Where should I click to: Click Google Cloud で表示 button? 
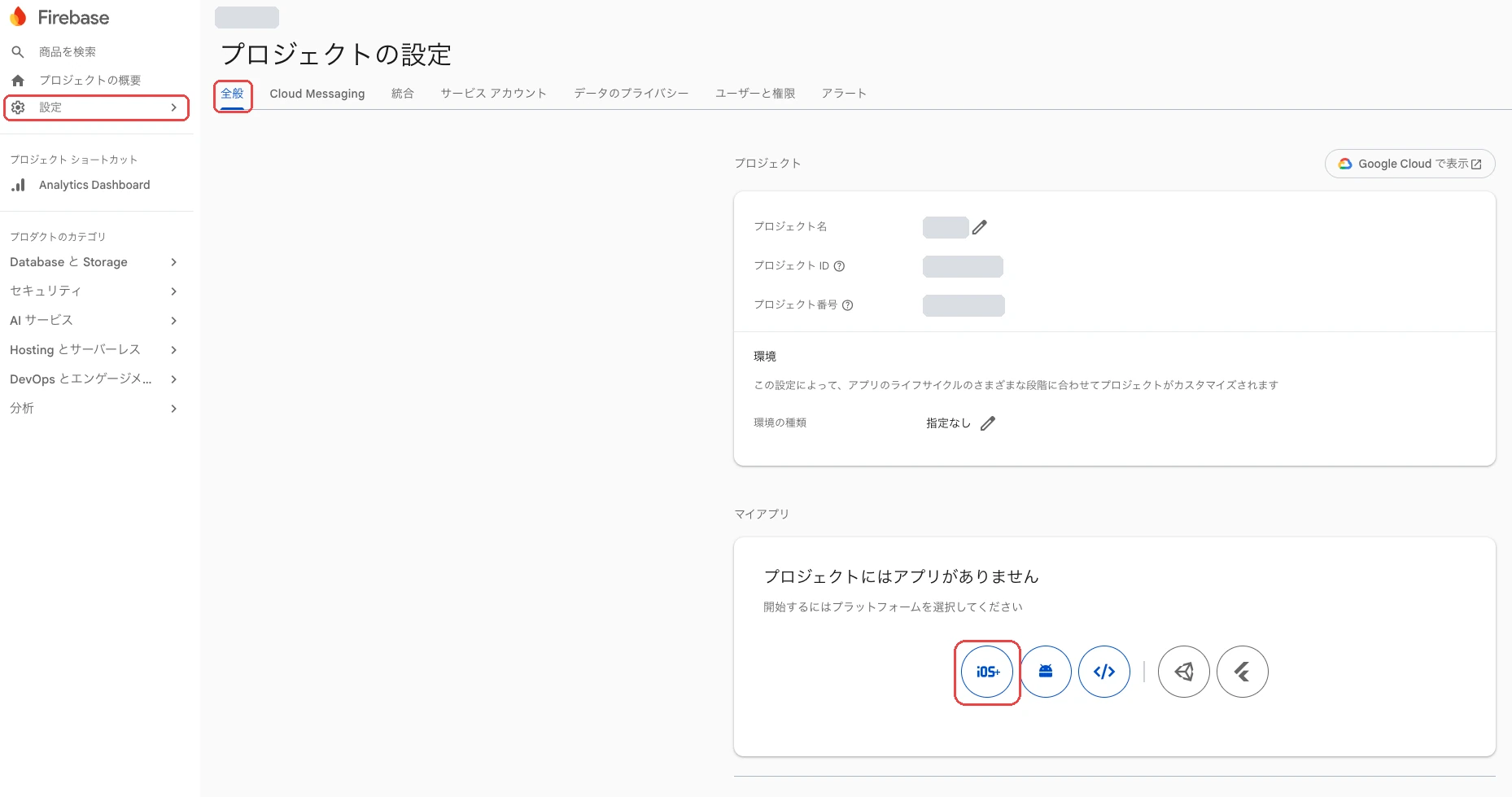click(x=1410, y=164)
